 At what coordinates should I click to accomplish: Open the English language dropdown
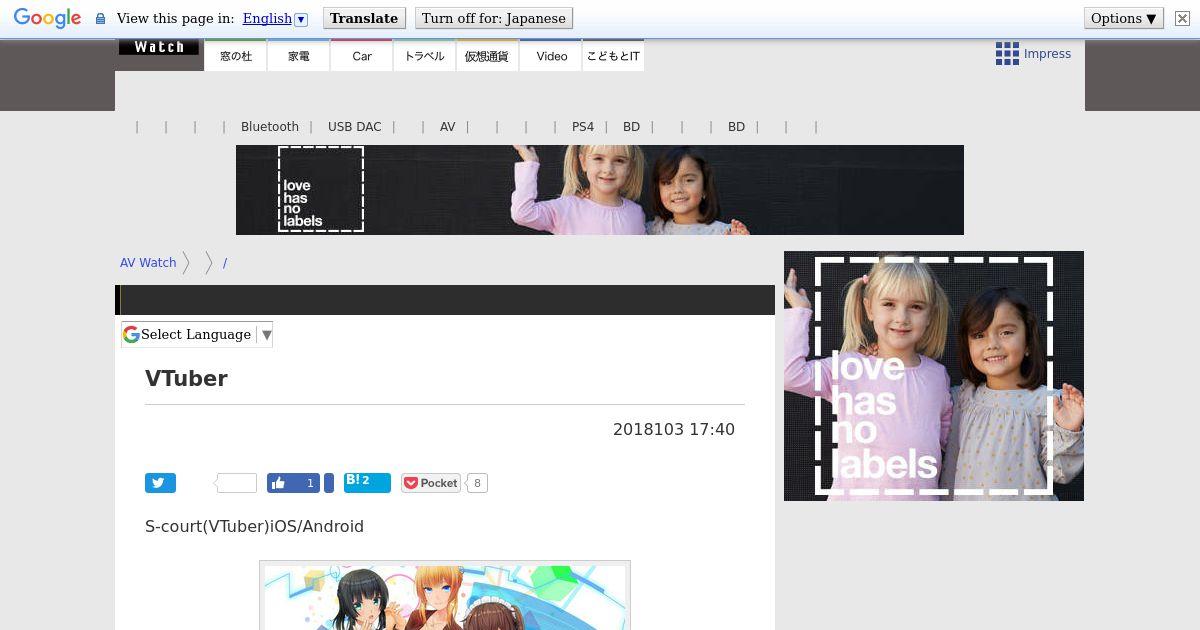(274, 19)
